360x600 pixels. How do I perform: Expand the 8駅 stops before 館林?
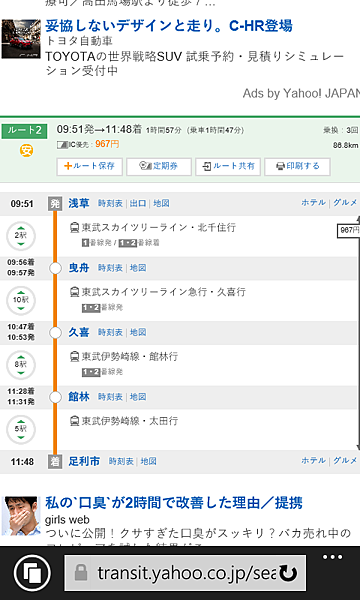point(21,365)
